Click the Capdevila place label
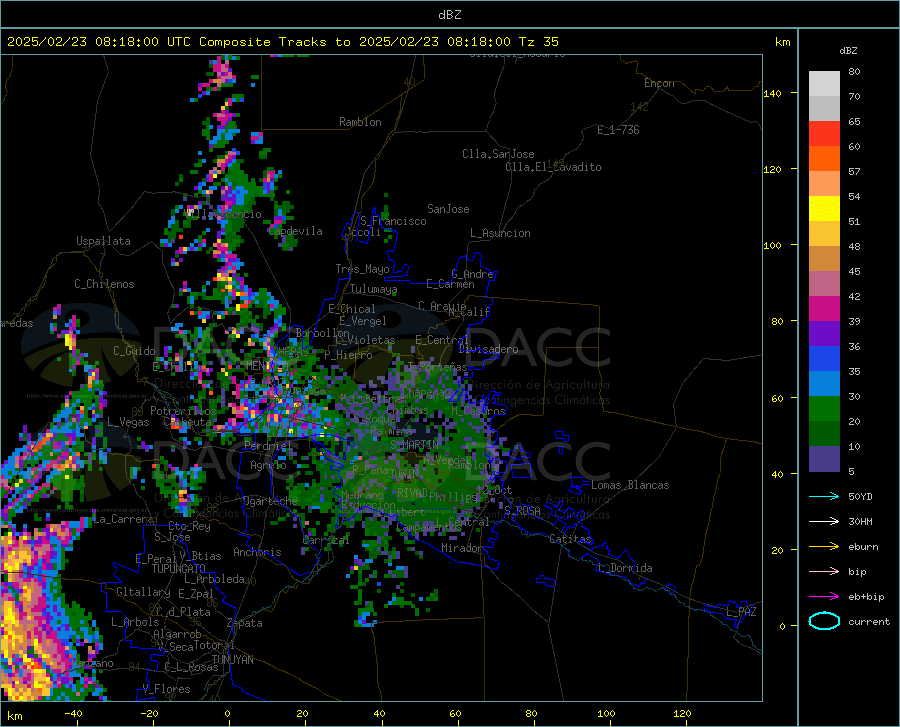This screenshot has width=900, height=727. 295,231
